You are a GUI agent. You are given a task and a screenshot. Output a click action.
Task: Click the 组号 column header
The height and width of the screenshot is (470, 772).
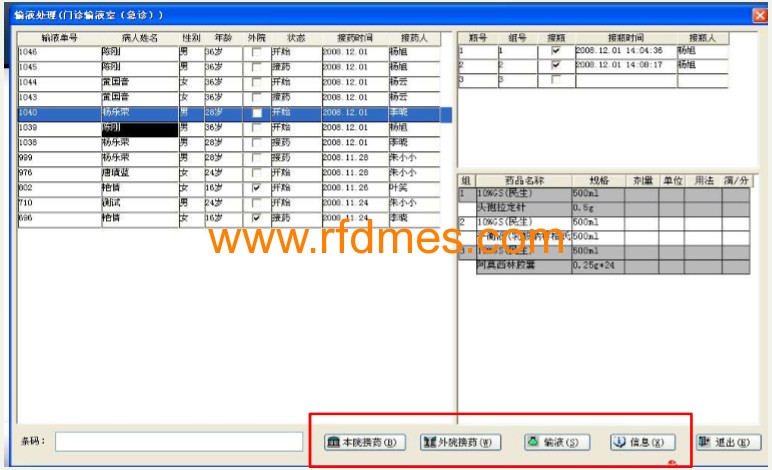[x=517, y=38]
